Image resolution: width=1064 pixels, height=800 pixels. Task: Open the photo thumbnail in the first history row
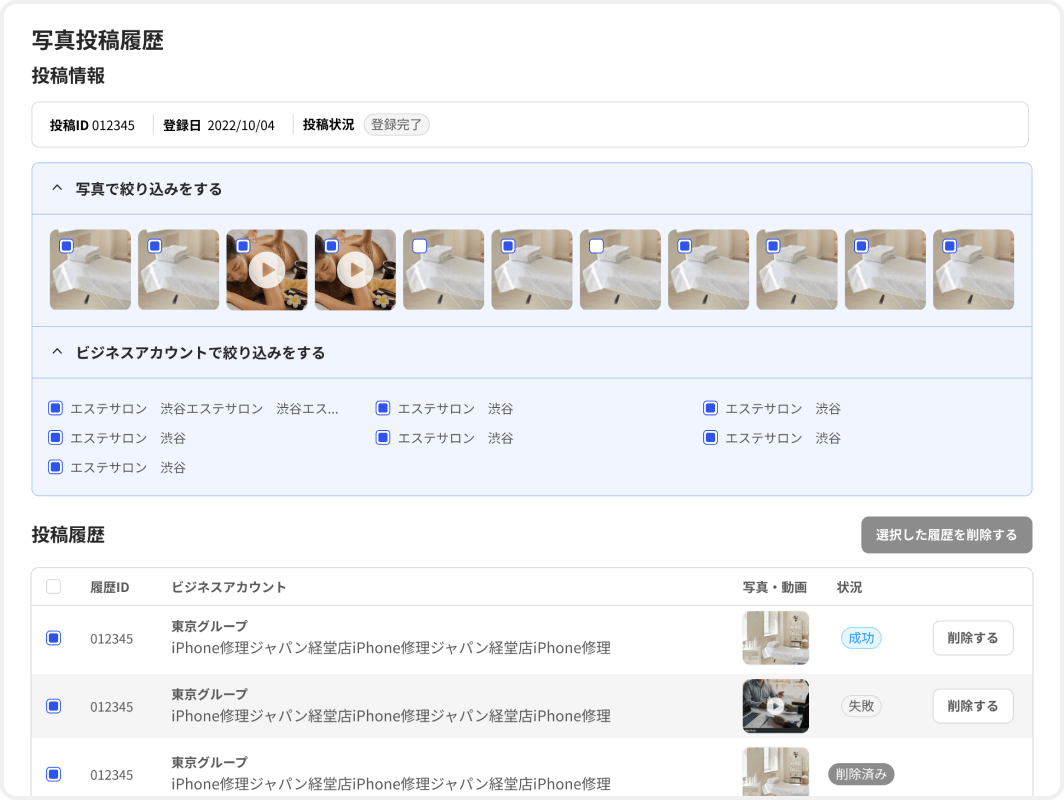point(775,637)
